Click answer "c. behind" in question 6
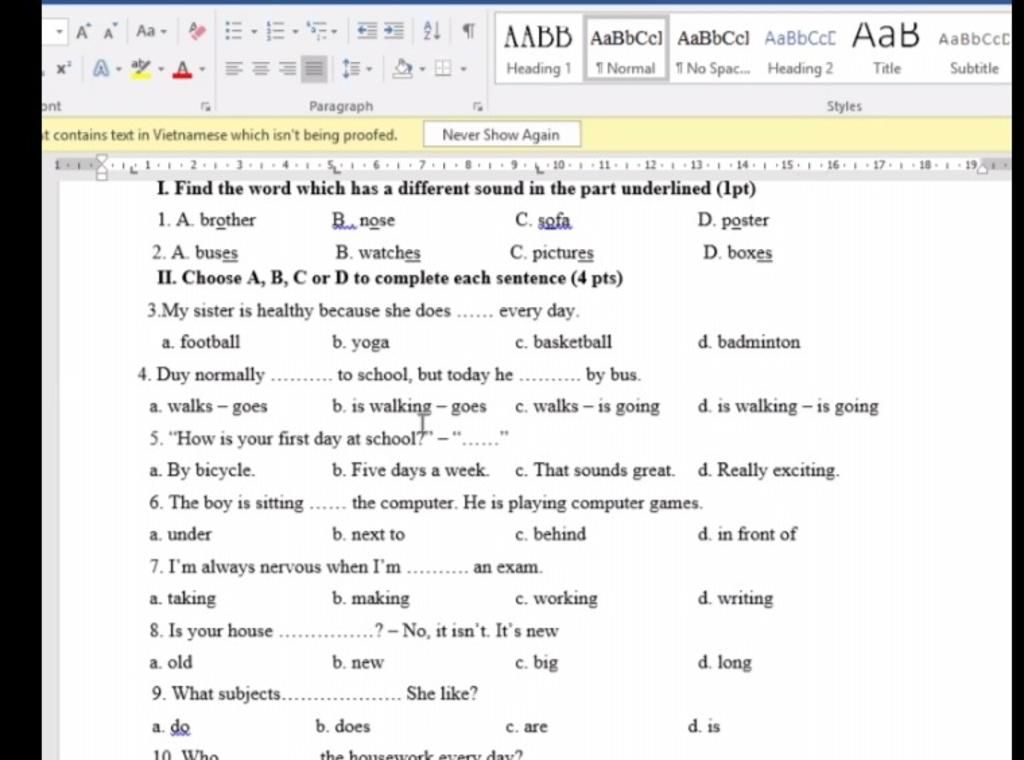1024x760 pixels. click(550, 534)
